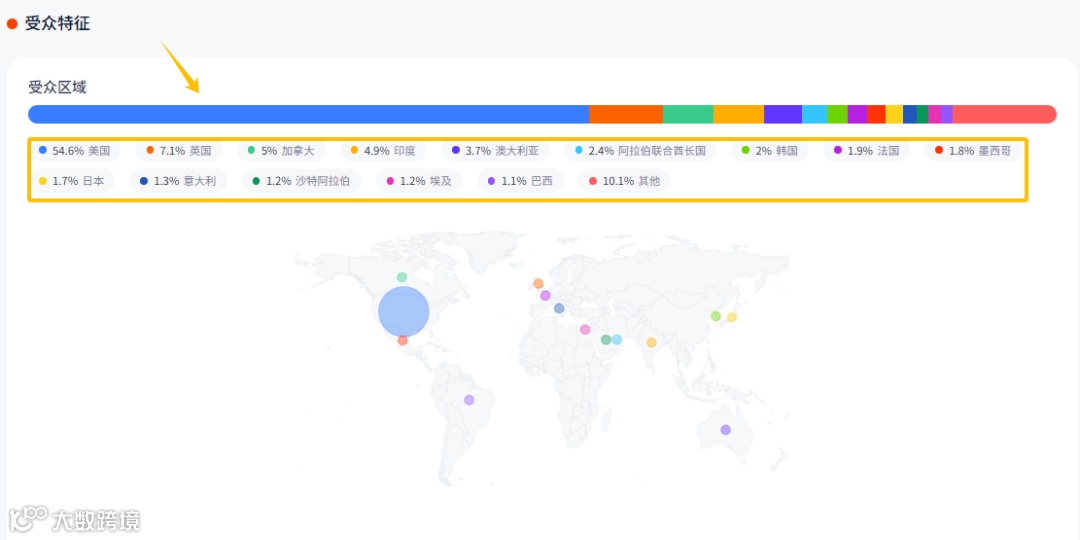The width and height of the screenshot is (1080, 540).
Task: Click the red Mexico bubble on the map
Action: tap(402, 341)
